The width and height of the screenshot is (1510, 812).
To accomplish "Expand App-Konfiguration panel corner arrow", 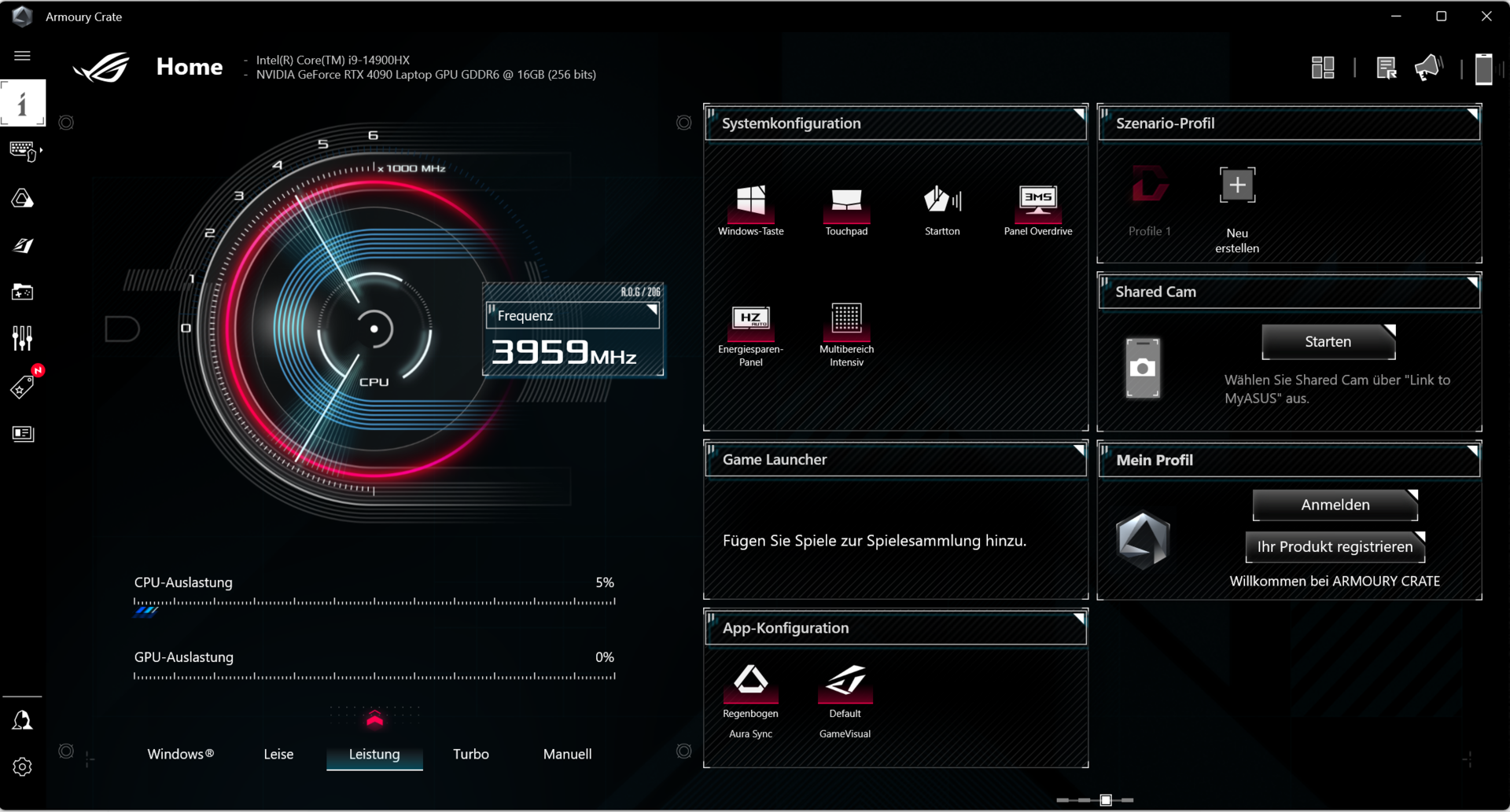I will [x=1079, y=619].
